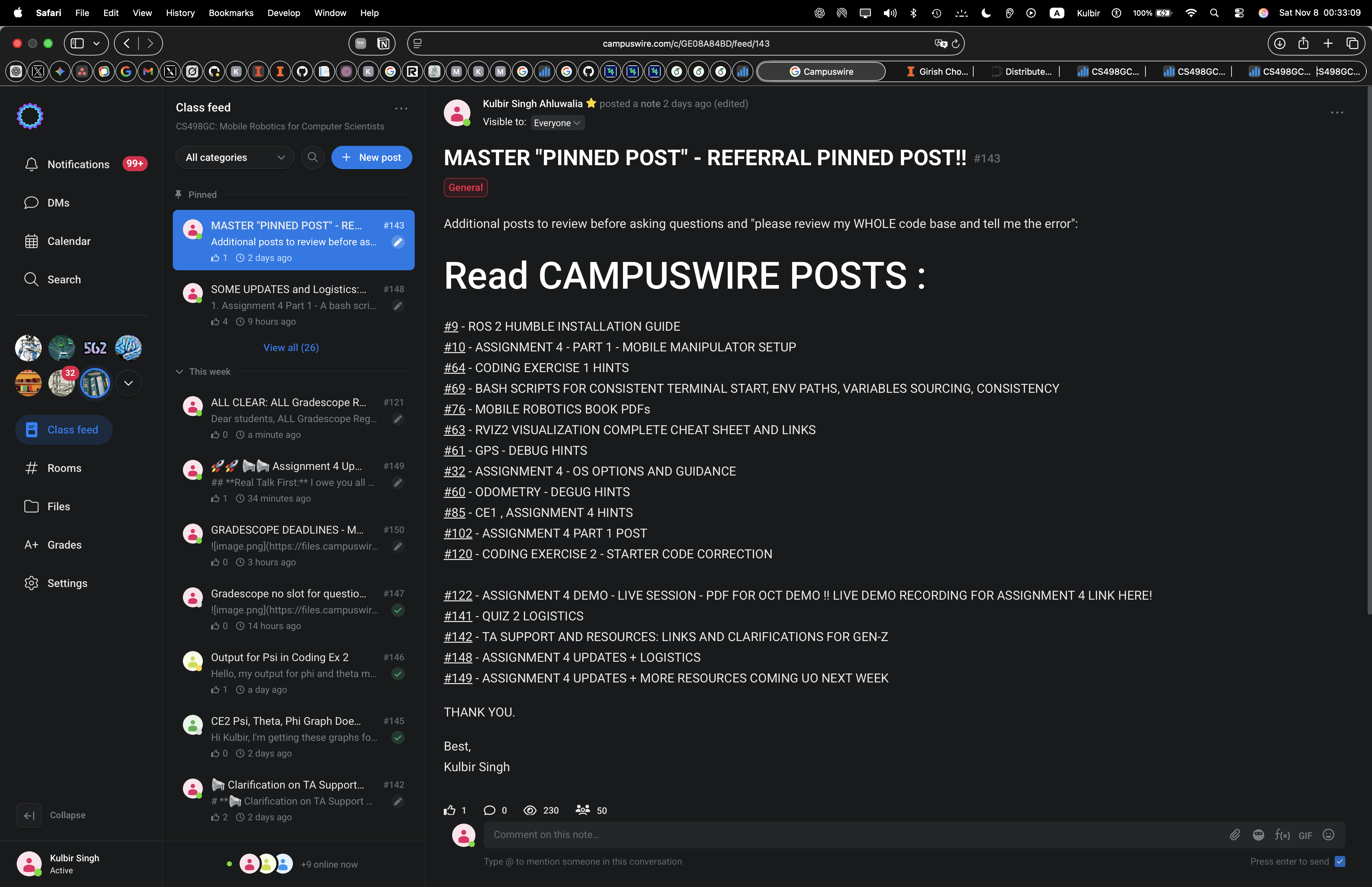
Task: Open the Calendar page
Action: pyautogui.click(x=58, y=241)
